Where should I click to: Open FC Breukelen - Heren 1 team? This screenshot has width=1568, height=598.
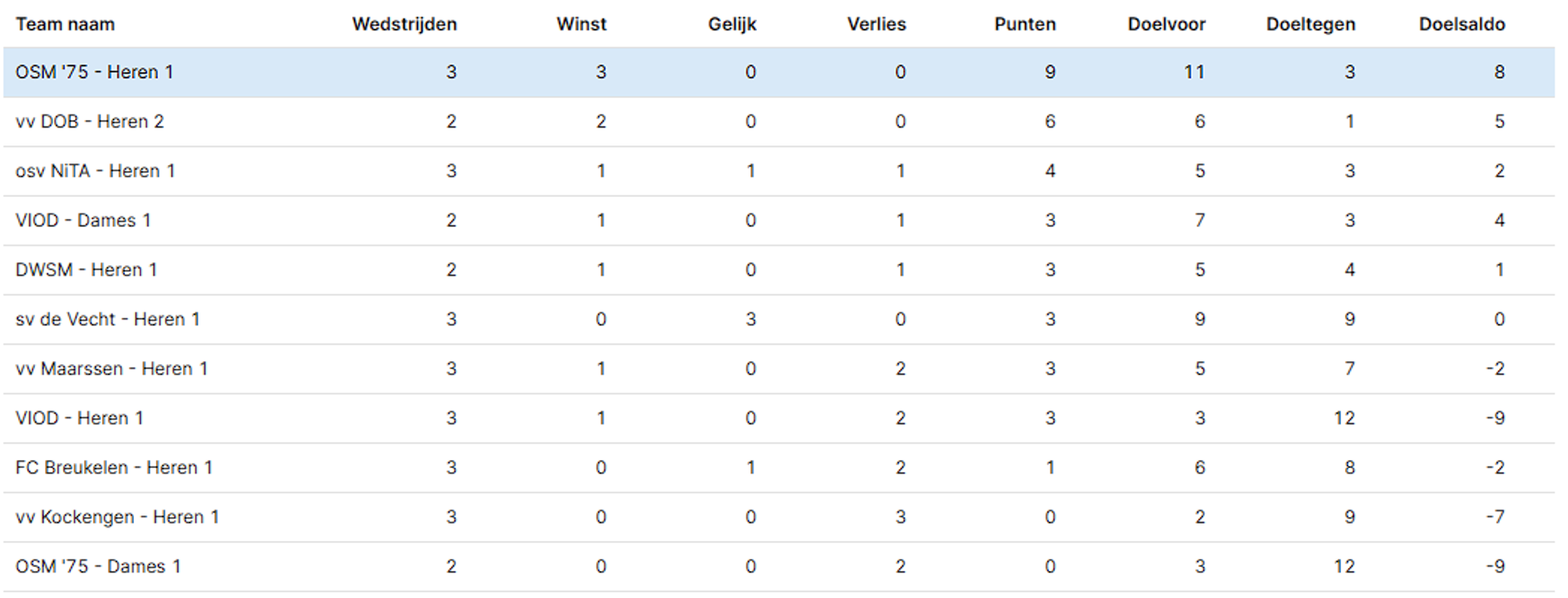click(x=114, y=467)
